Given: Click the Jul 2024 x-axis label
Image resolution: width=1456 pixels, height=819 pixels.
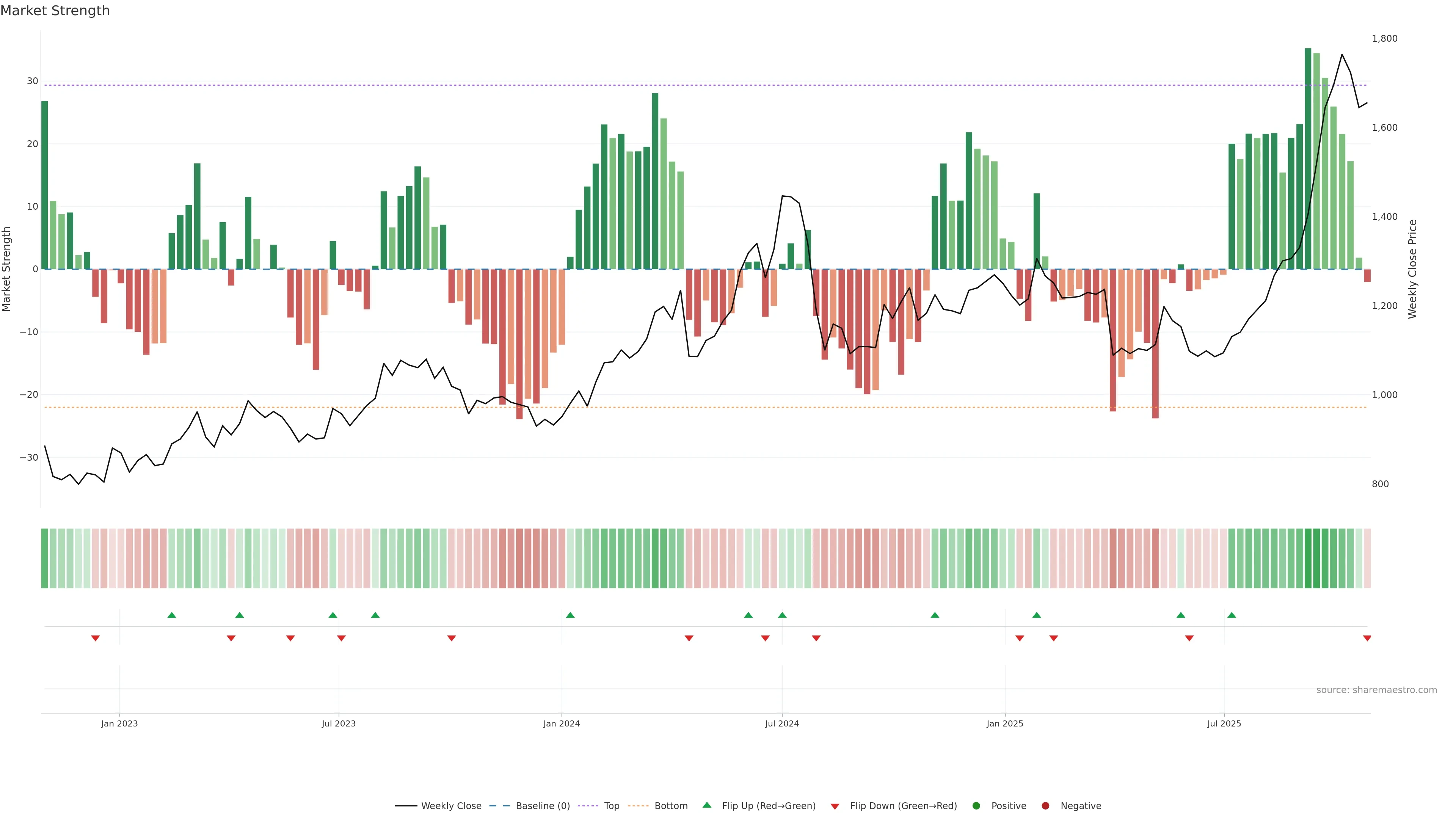Looking at the screenshot, I should [x=782, y=723].
